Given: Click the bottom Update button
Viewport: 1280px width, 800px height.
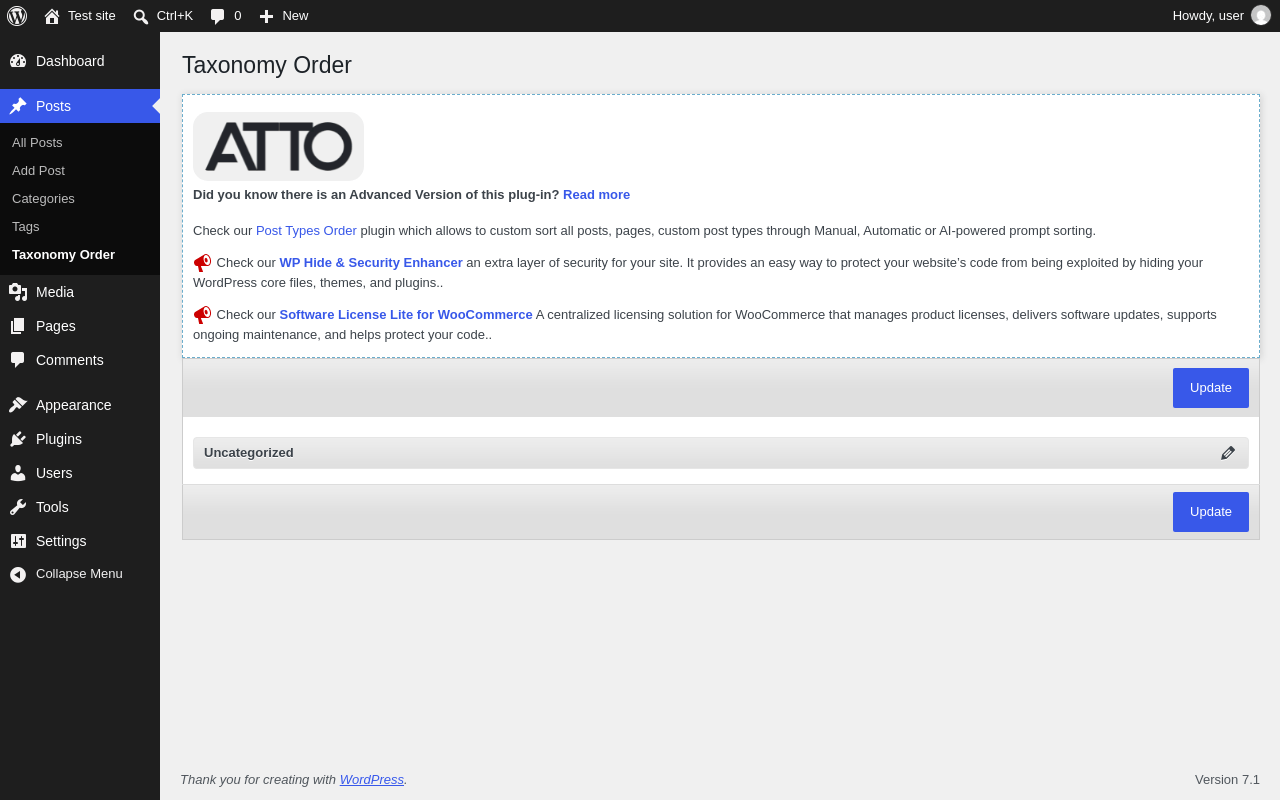Looking at the screenshot, I should tap(1211, 512).
